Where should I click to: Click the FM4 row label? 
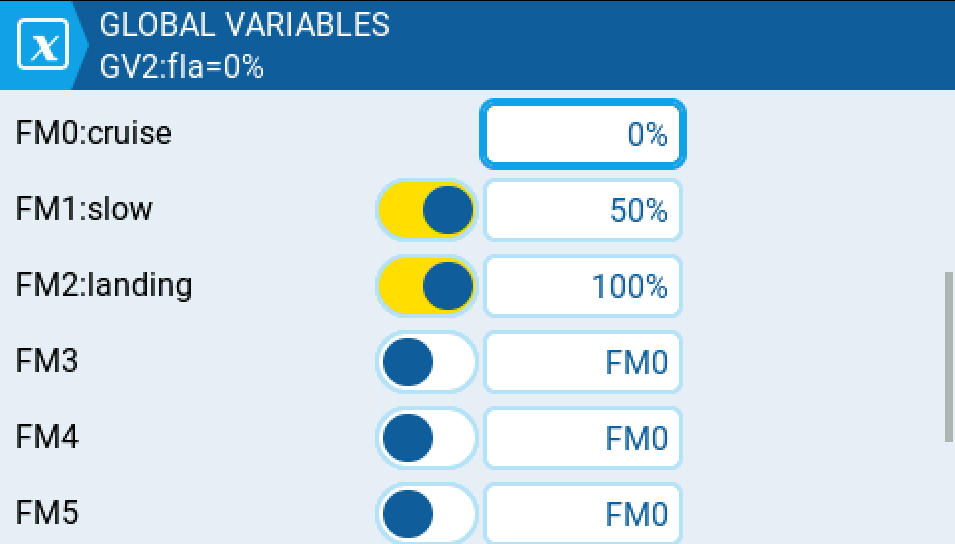pyautogui.click(x=47, y=438)
